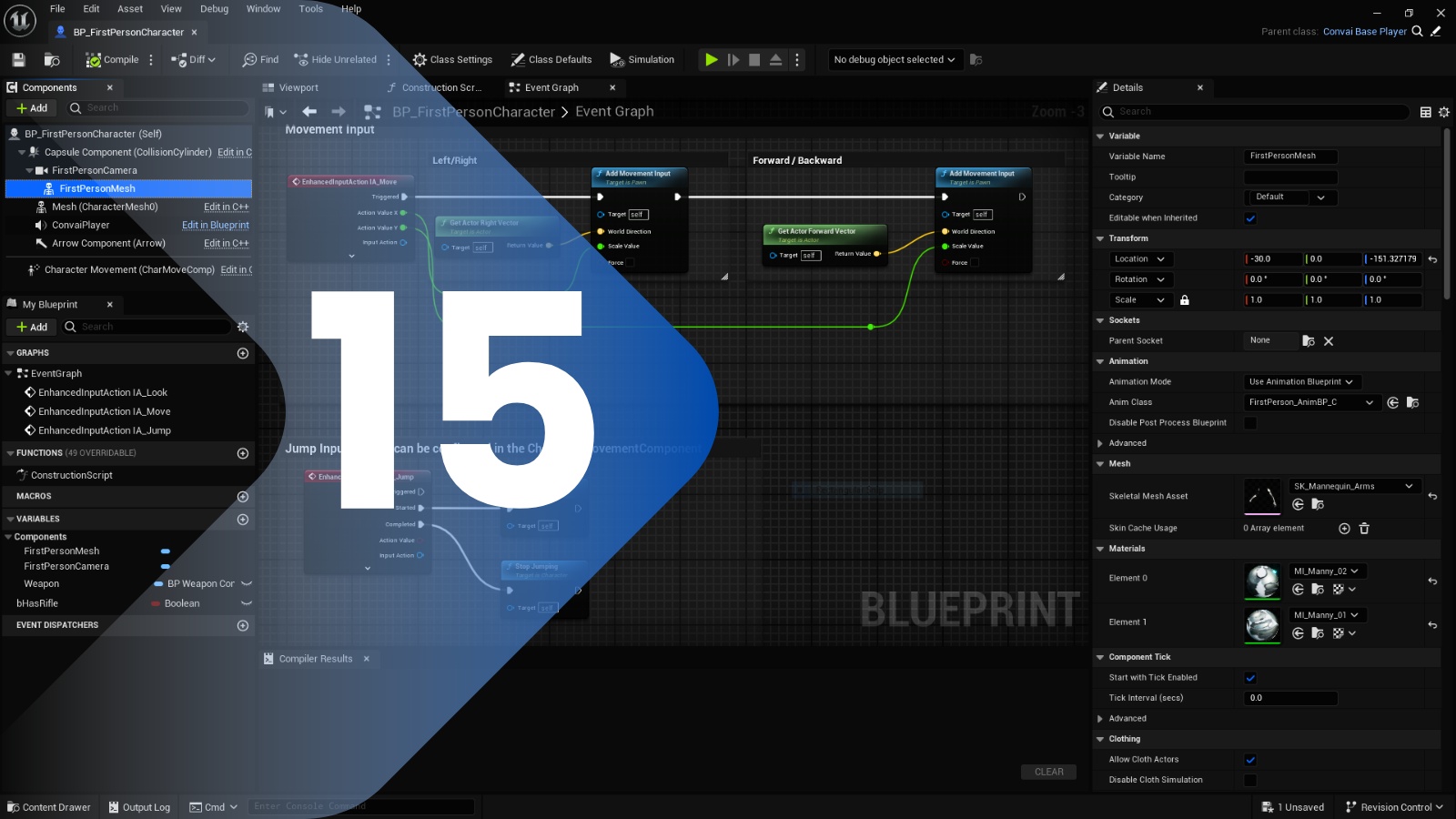Toggle Editable when Inherited checkbox
Image resolution: width=1456 pixels, height=819 pixels.
[x=1250, y=218]
